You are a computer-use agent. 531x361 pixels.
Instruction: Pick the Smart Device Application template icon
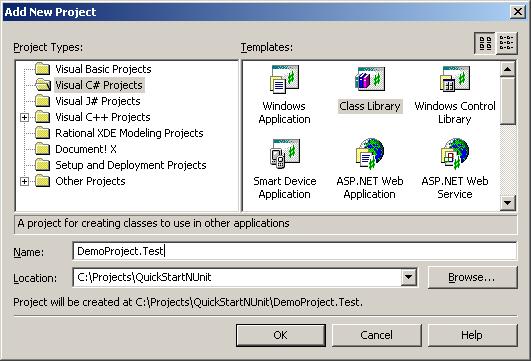(284, 154)
